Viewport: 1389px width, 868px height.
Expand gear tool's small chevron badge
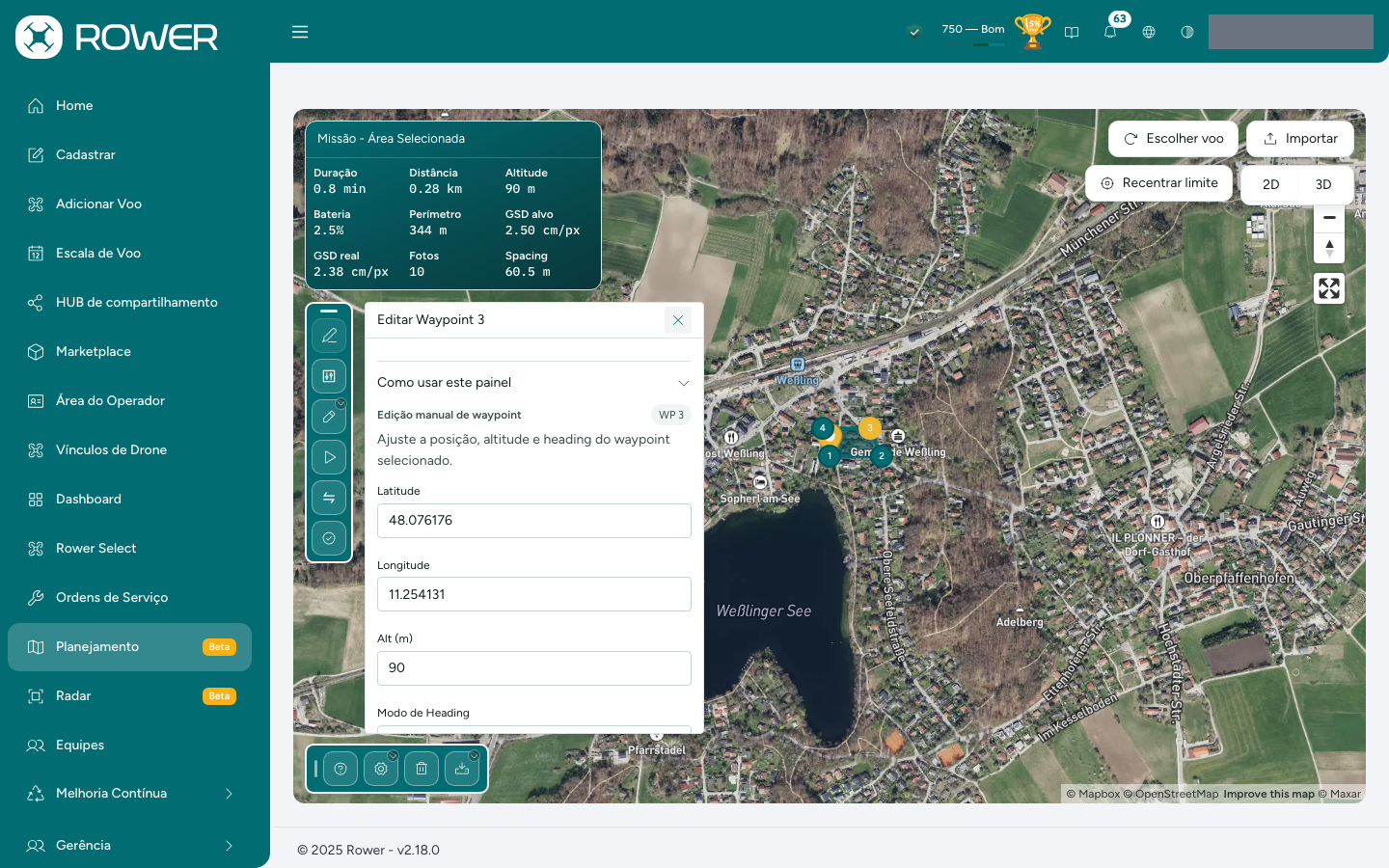click(393, 756)
